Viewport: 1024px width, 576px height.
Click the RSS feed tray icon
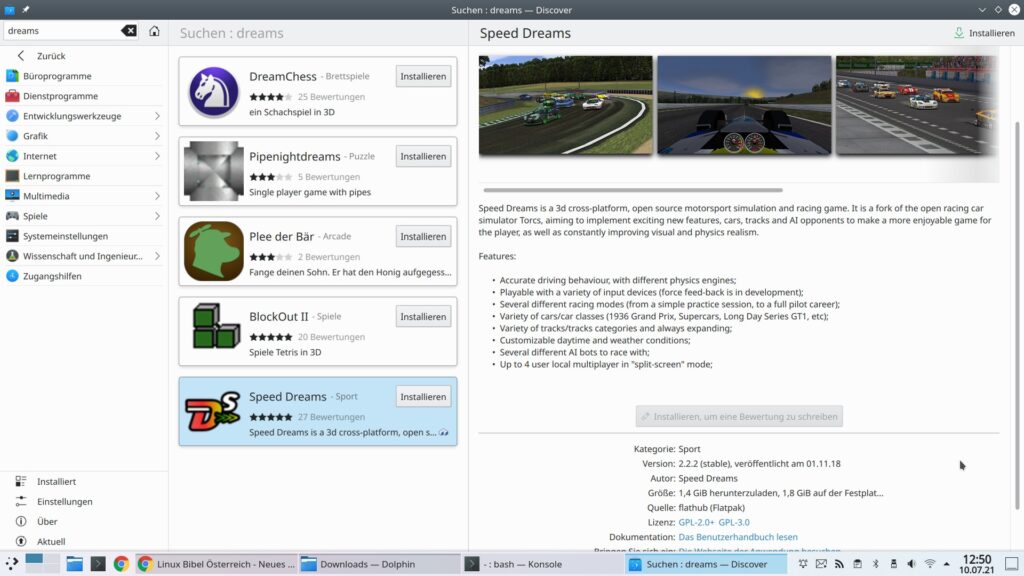point(839,564)
